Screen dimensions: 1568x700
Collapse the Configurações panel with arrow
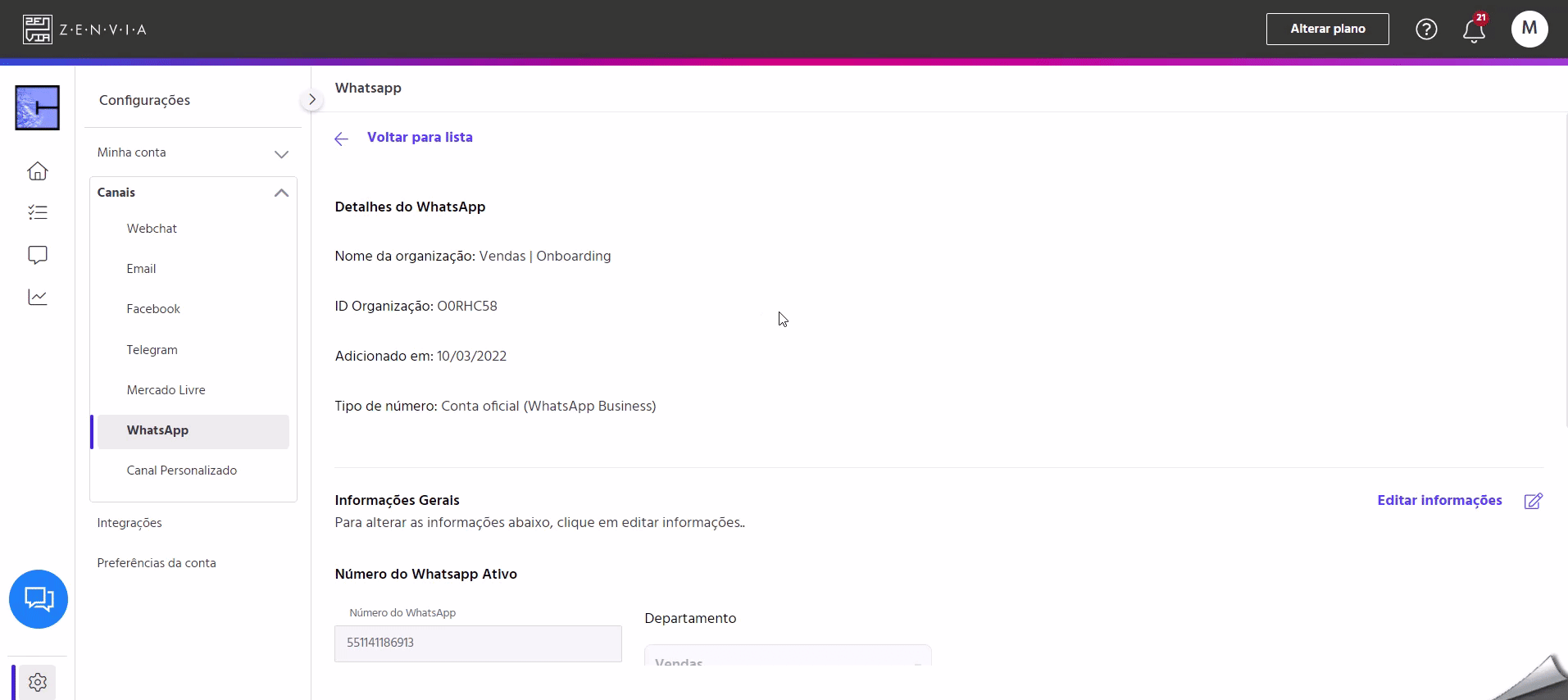(311, 99)
